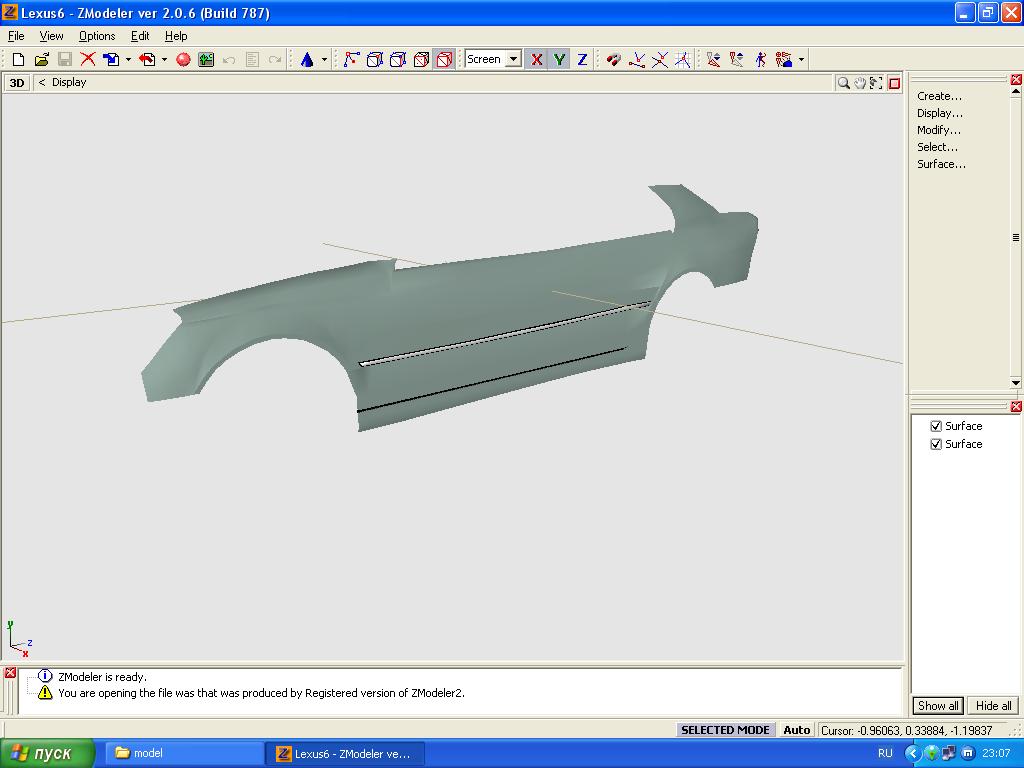
Task: Open the Screen coordinate system dropdown
Action: [x=513, y=60]
